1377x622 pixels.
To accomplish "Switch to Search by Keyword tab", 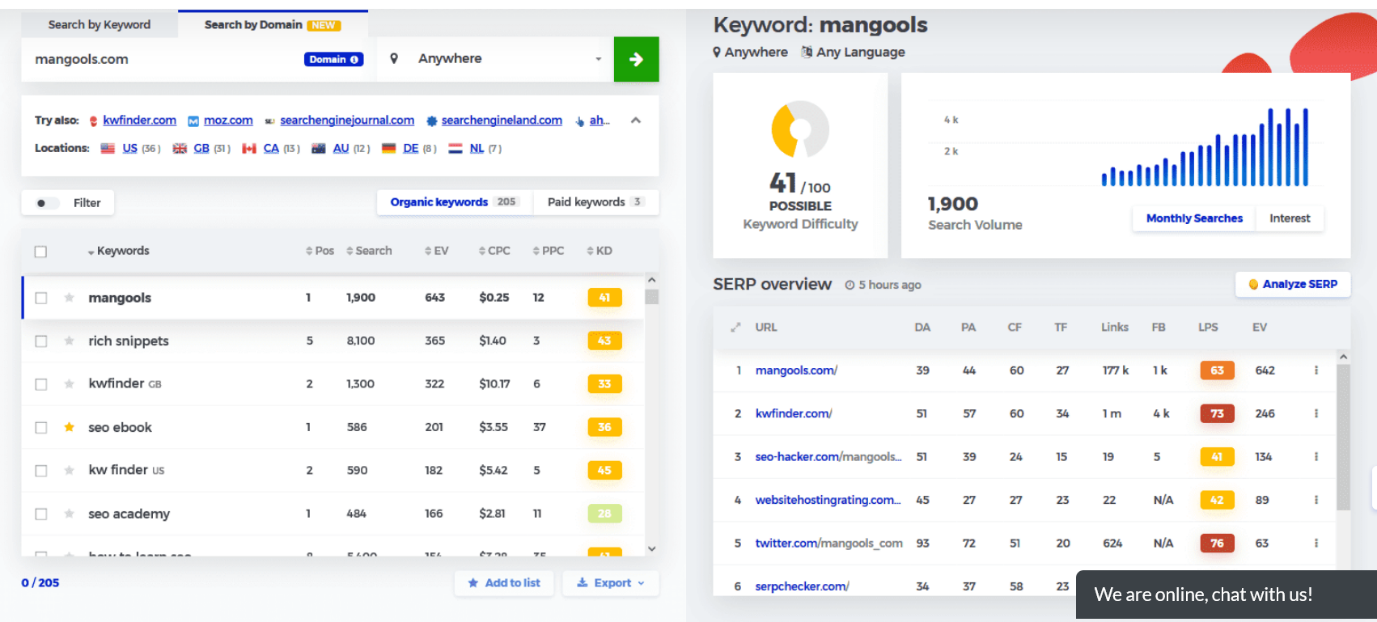I will (99, 25).
